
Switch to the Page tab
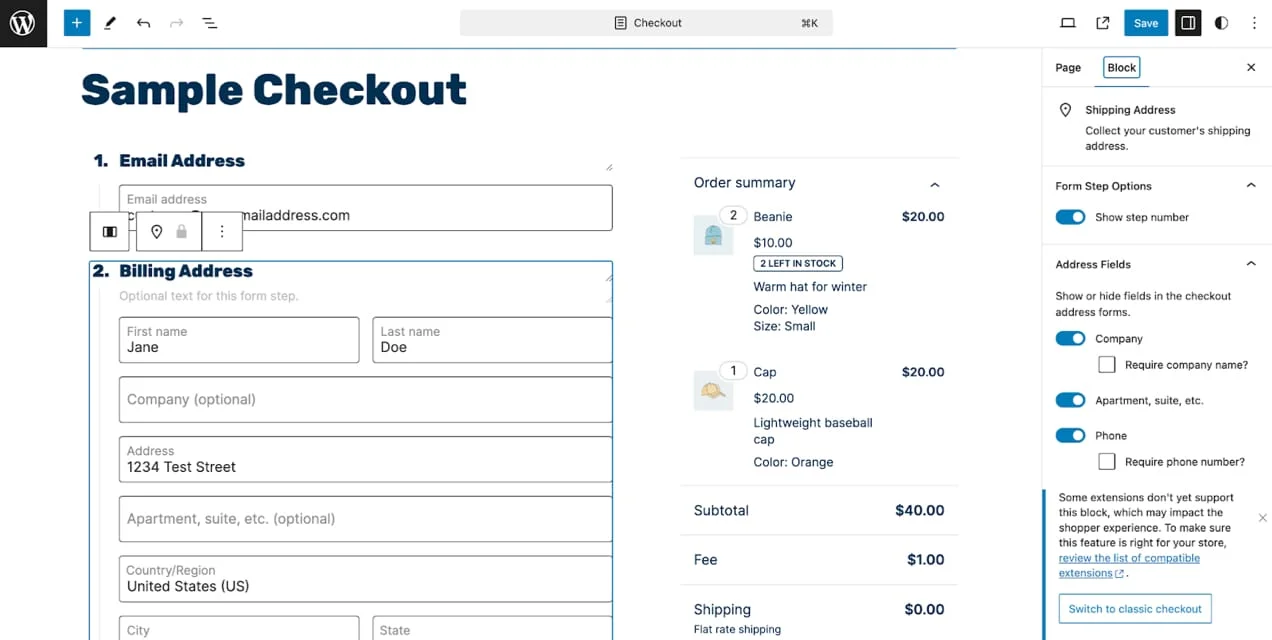pyautogui.click(x=1067, y=67)
